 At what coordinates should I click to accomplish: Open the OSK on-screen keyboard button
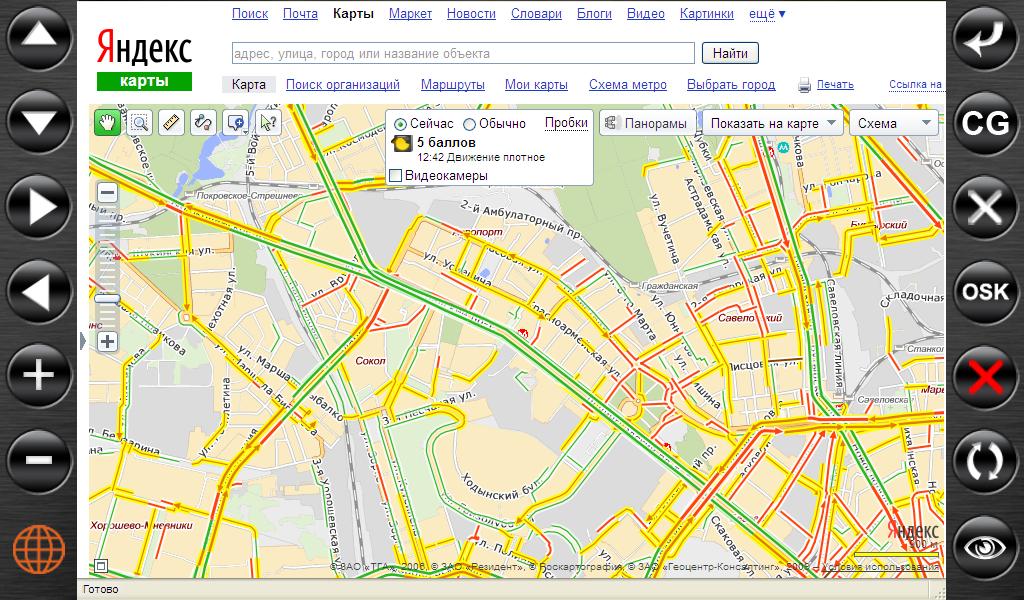click(x=985, y=292)
